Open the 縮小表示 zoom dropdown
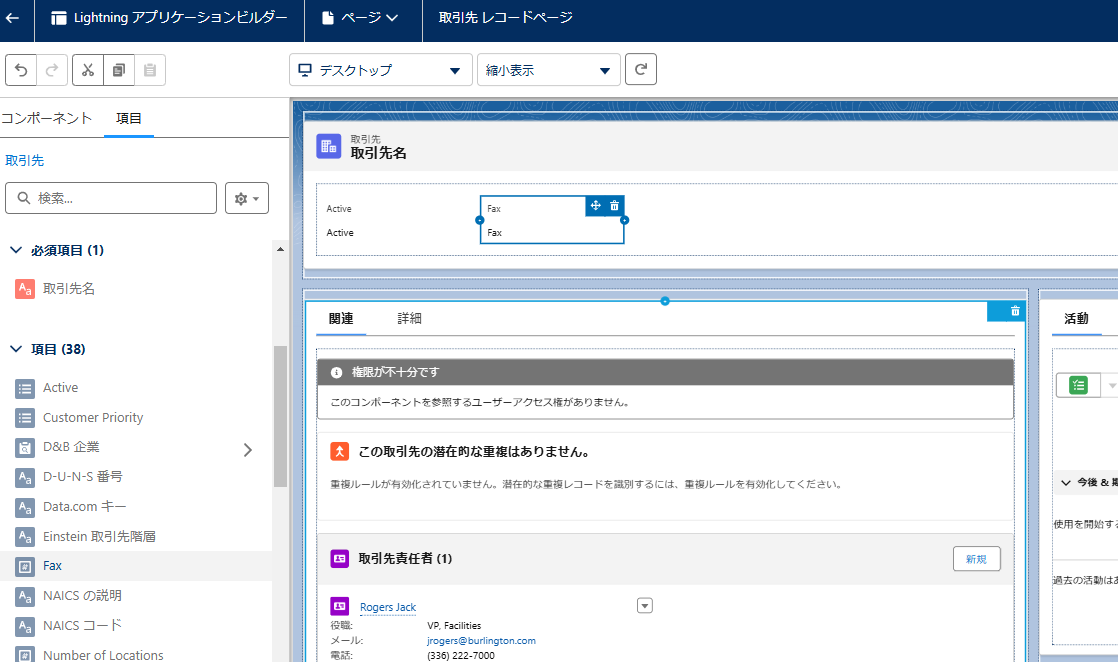This screenshot has height=662, width=1118. click(x=548, y=70)
